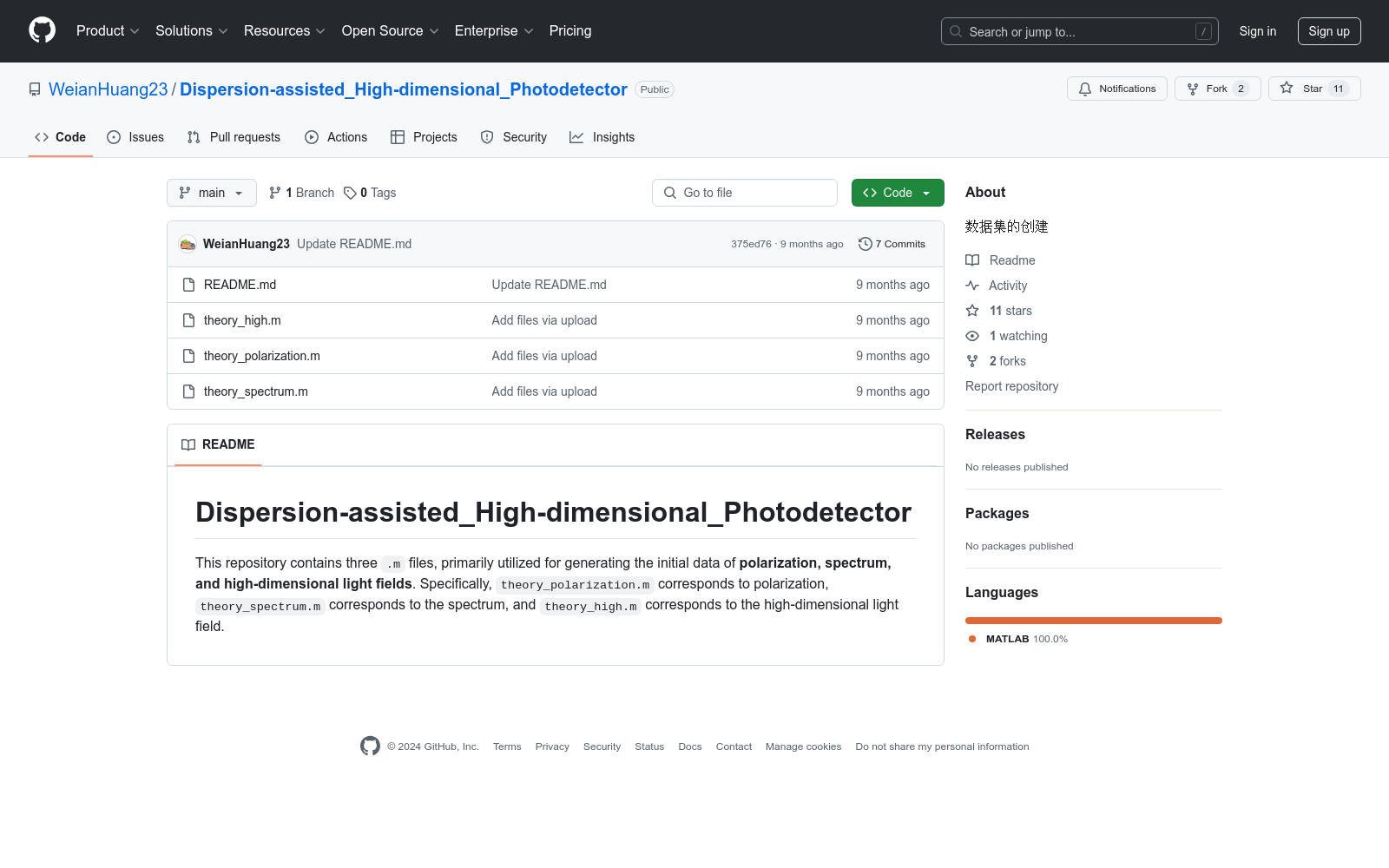This screenshot has width=1389, height=868.
Task: Select the README tab header
Action: [x=218, y=444]
